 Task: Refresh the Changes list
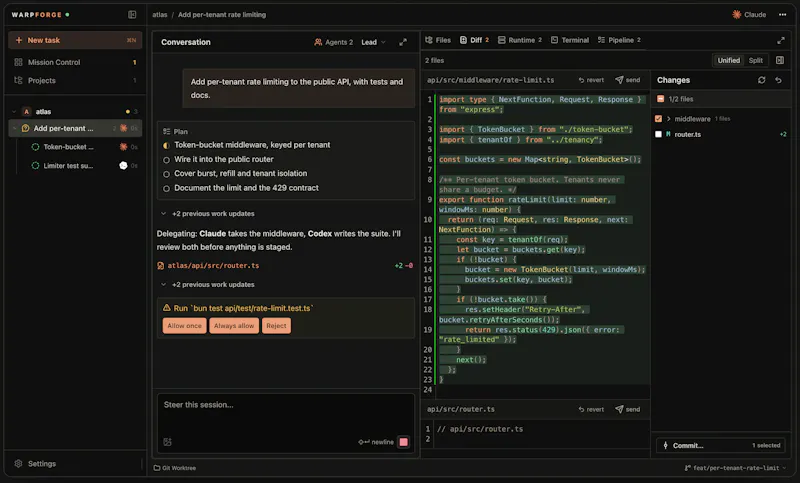(x=762, y=80)
